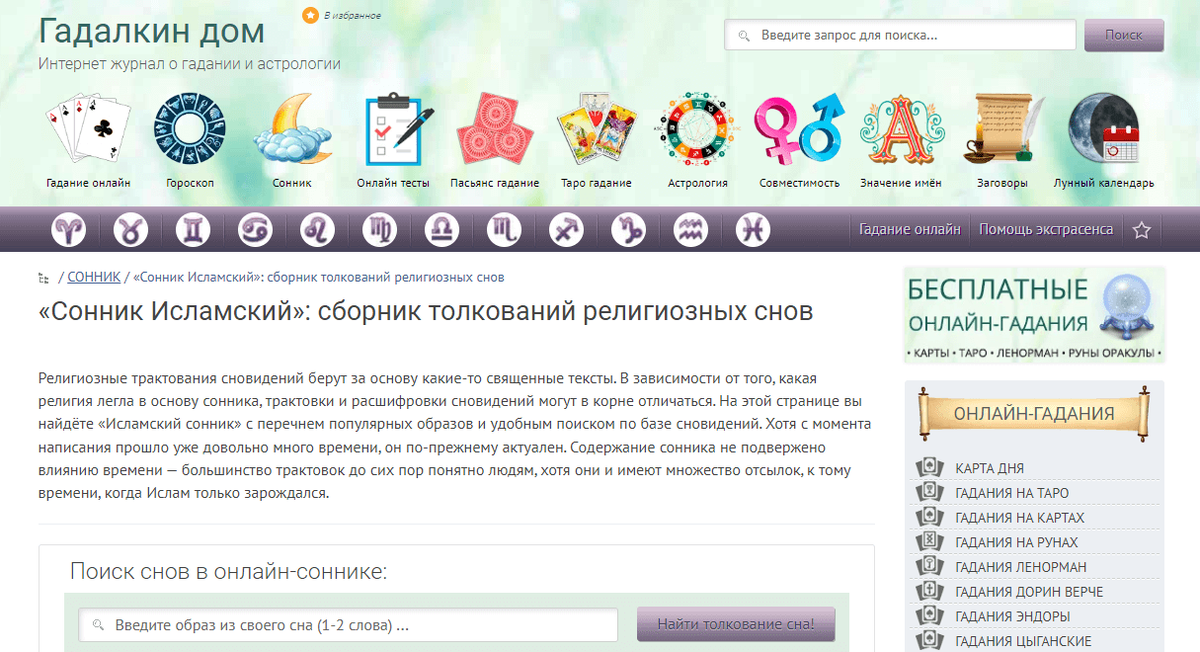Open the БЕСПЛАТНЫЕ ОНЛАЙН-ГАДАНИЯ banner
Viewport: 1200px width, 652px height.
pyautogui.click(x=1034, y=314)
